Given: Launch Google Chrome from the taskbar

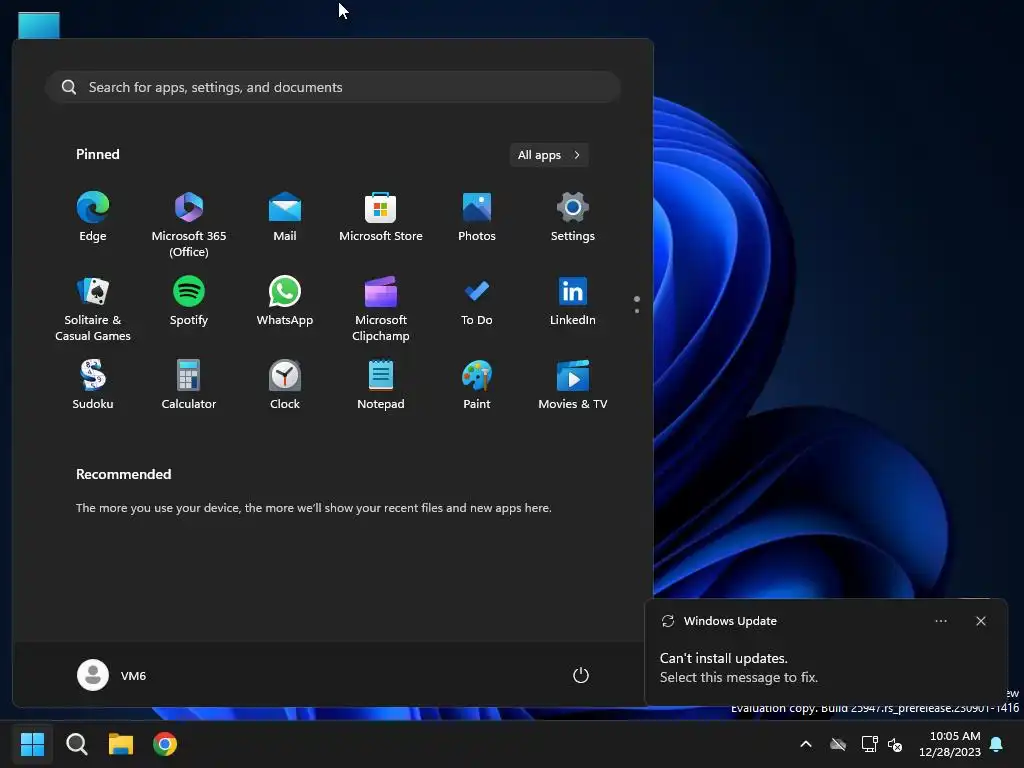Looking at the screenshot, I should point(165,744).
